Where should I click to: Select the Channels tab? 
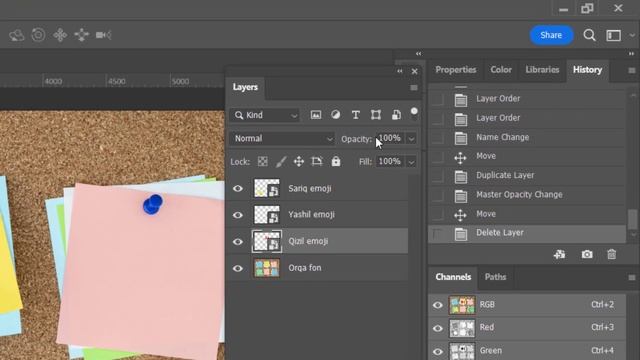pyautogui.click(x=453, y=277)
